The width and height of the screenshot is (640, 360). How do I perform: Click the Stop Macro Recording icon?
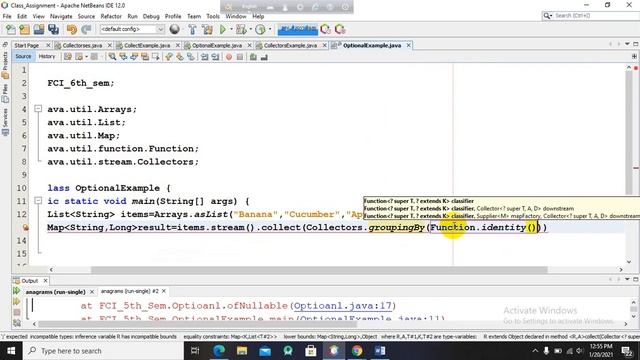240,57
